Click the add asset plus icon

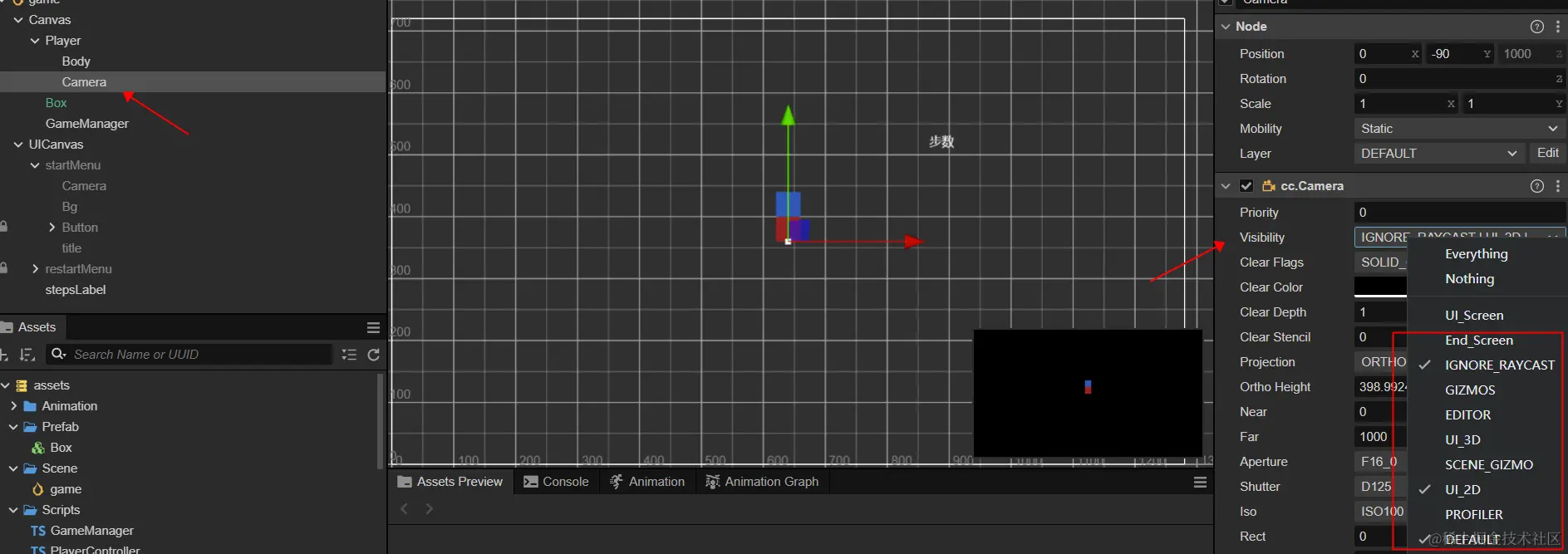pyautogui.click(x=4, y=355)
